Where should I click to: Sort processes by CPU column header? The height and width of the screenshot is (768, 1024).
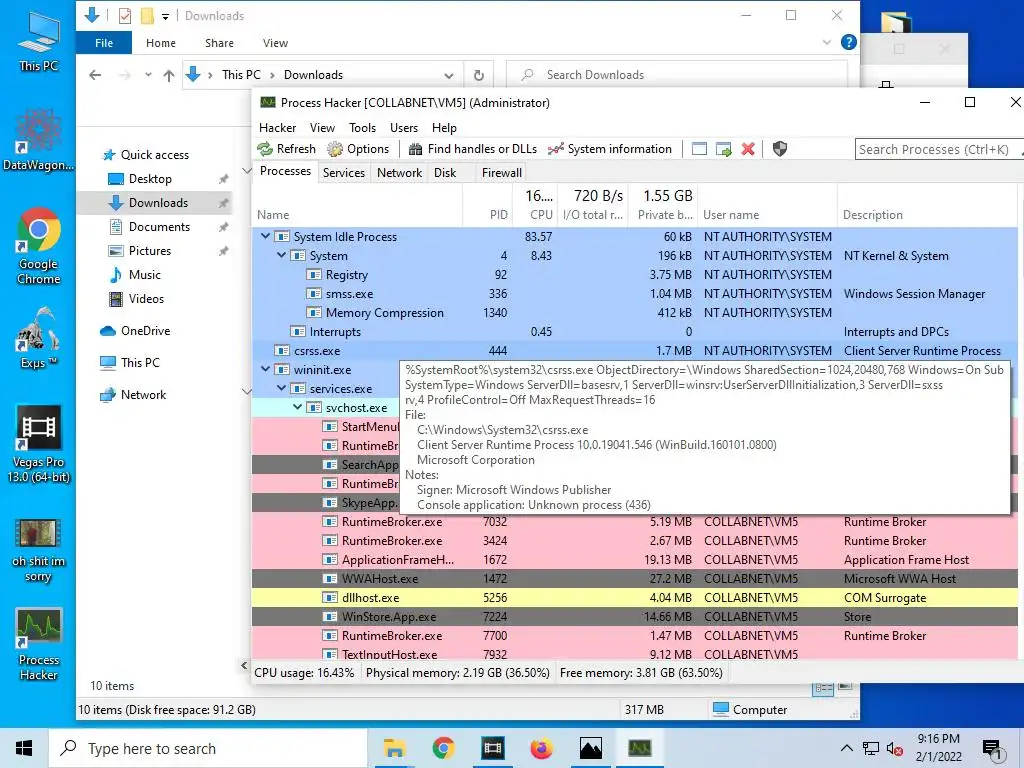click(x=535, y=205)
